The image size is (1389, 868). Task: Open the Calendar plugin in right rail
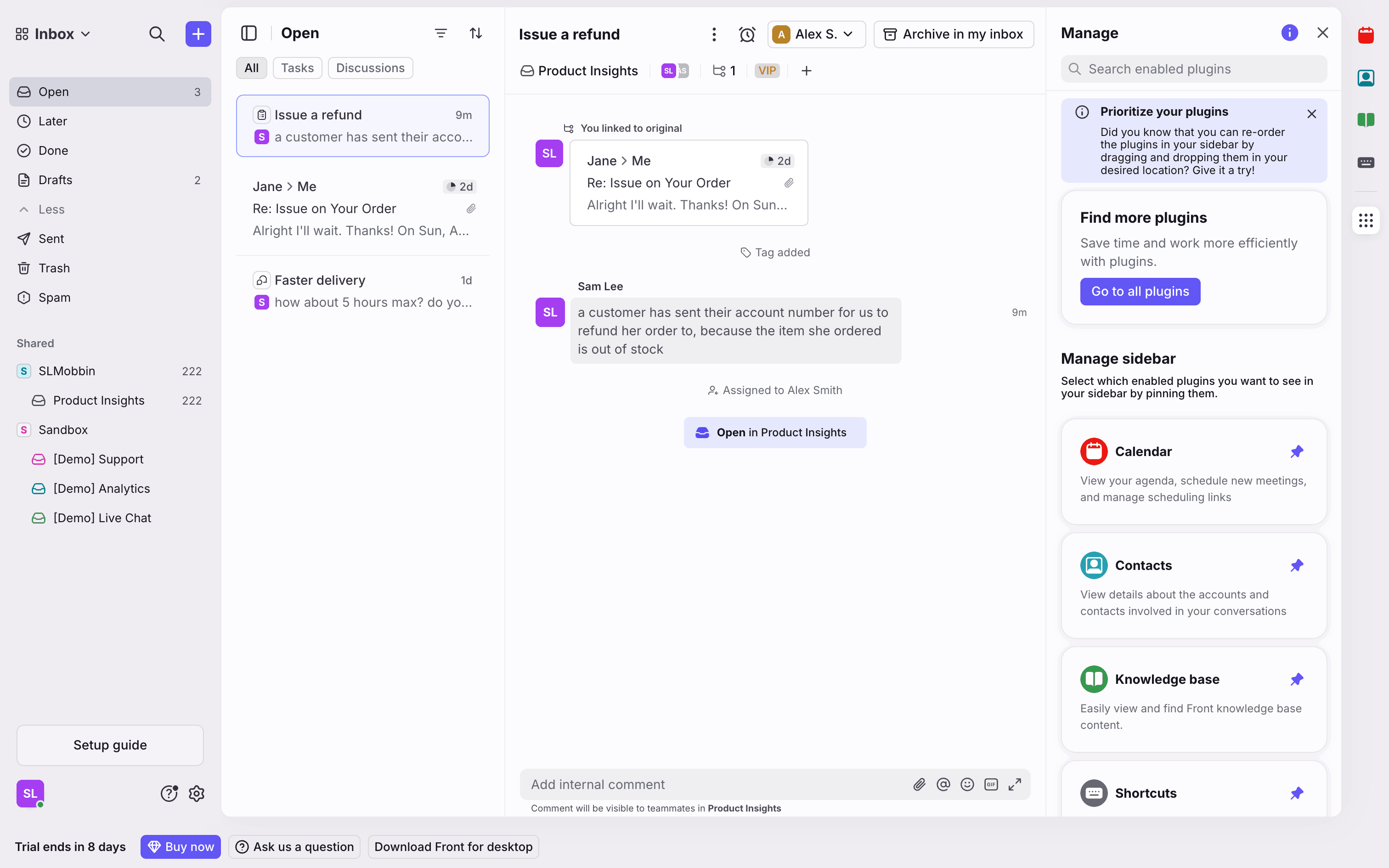click(1366, 36)
